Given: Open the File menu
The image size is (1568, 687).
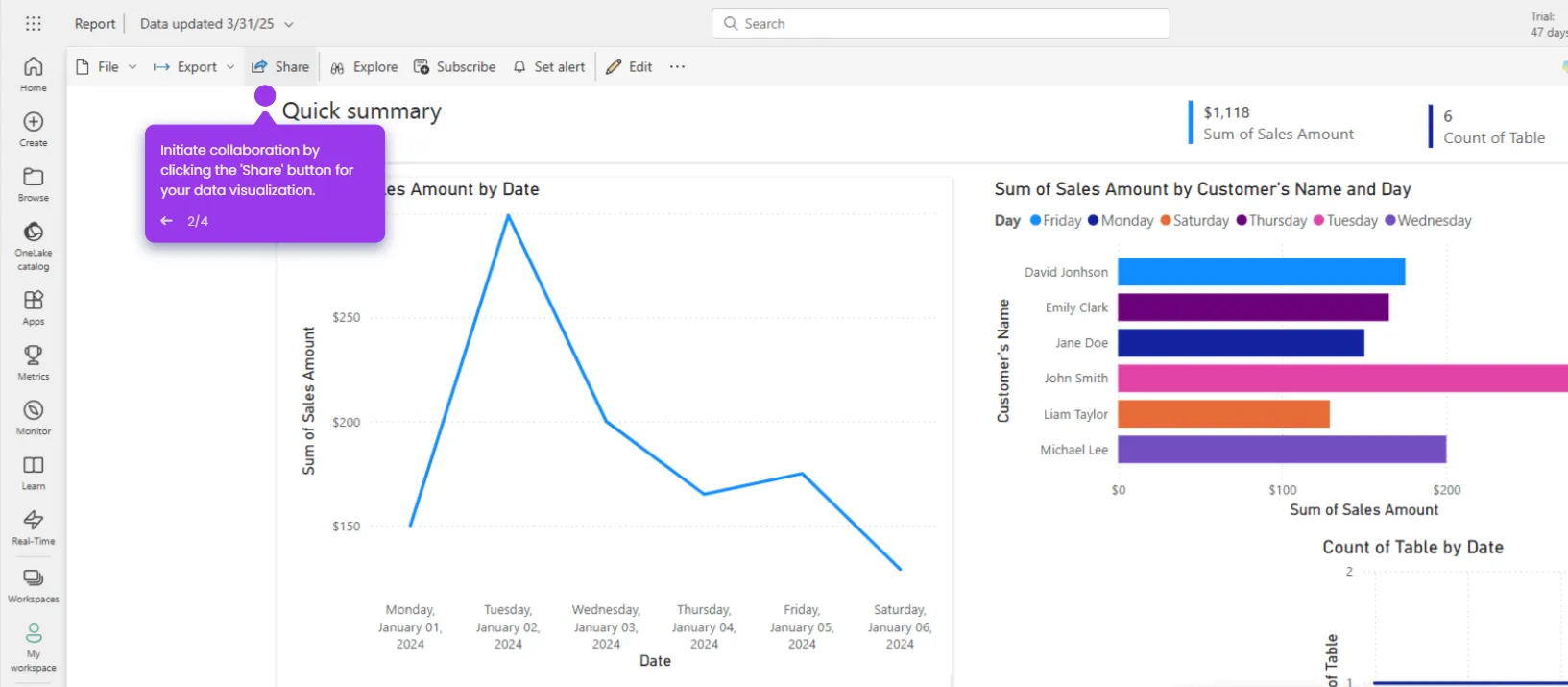Looking at the screenshot, I should [107, 67].
